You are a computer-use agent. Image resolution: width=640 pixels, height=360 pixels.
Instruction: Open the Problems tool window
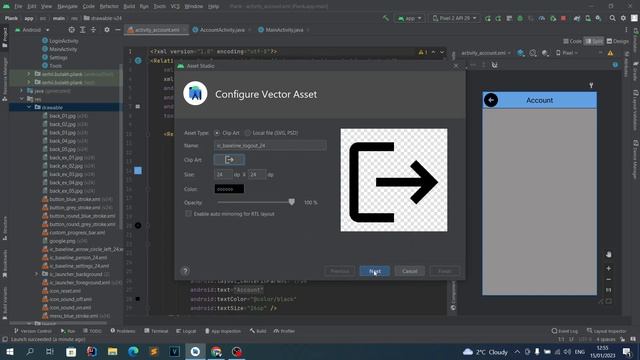(123, 331)
